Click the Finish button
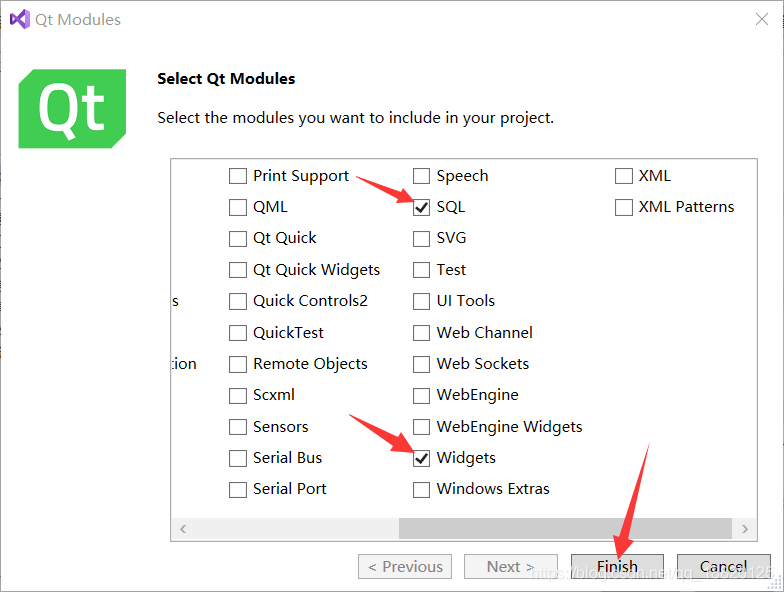 click(618, 566)
